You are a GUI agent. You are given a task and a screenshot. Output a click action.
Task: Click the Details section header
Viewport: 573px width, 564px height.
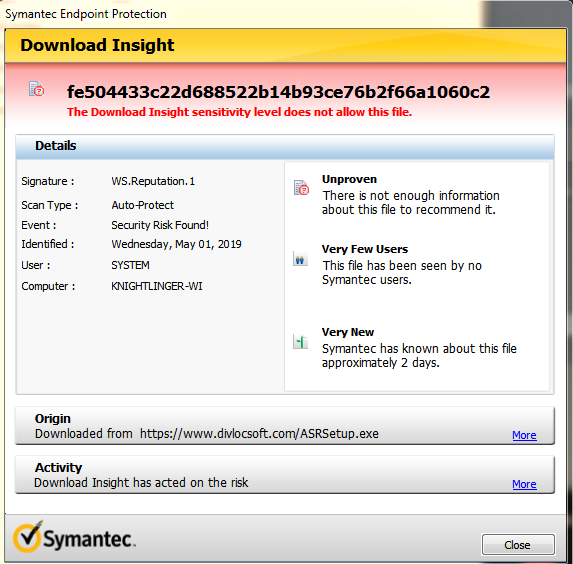285,146
